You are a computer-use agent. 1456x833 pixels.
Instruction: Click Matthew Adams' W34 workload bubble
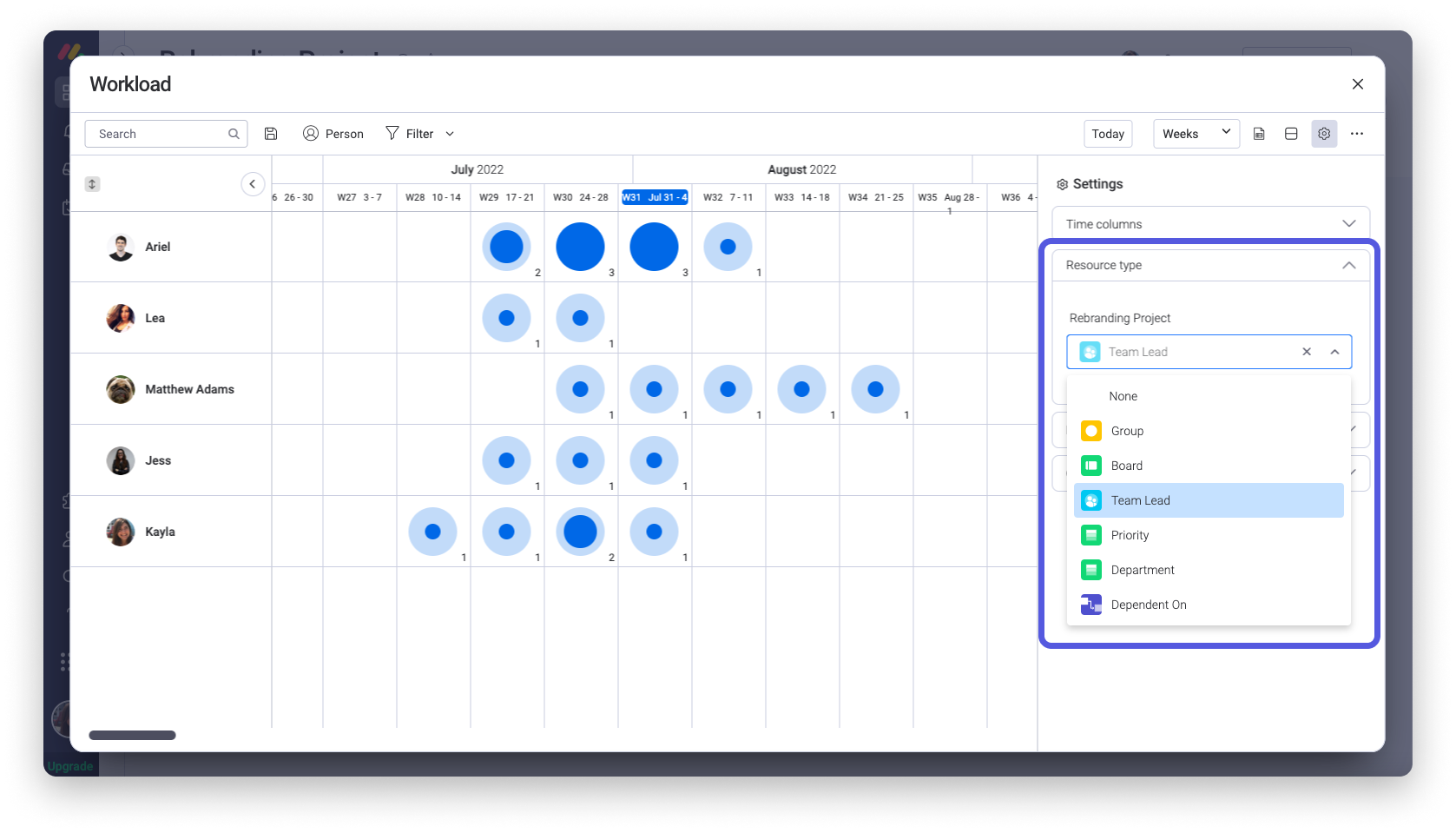[x=876, y=389]
